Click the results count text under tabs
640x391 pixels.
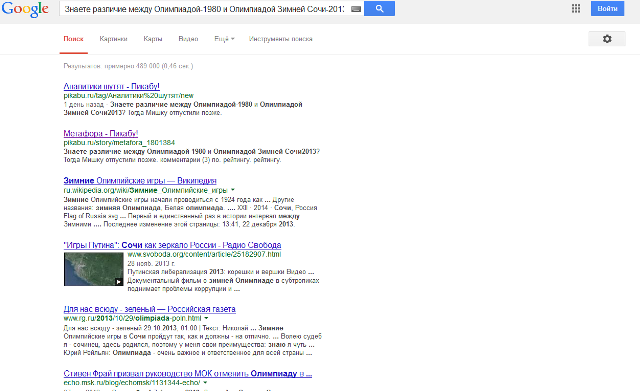coord(128,66)
